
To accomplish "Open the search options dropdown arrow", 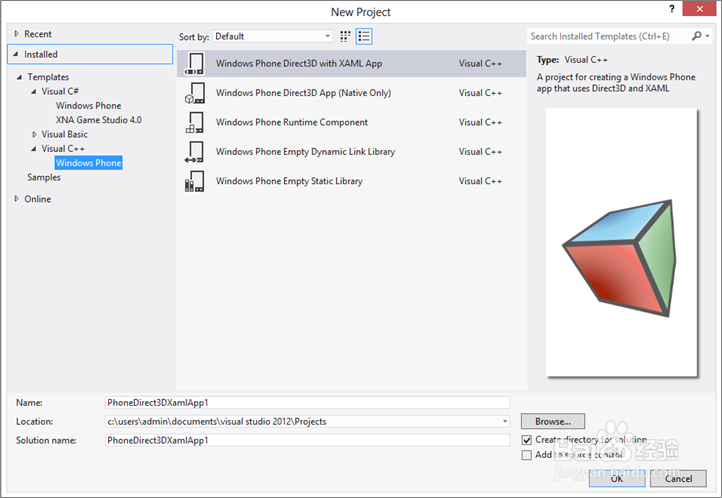I will coord(708,36).
